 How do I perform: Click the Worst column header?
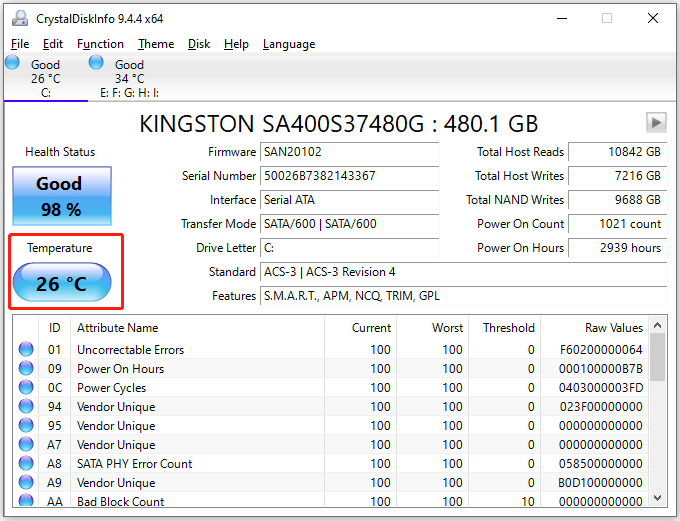[432, 328]
